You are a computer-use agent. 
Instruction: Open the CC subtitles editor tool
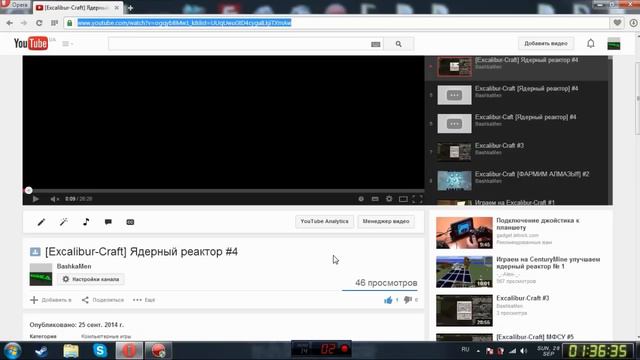[x=130, y=222]
